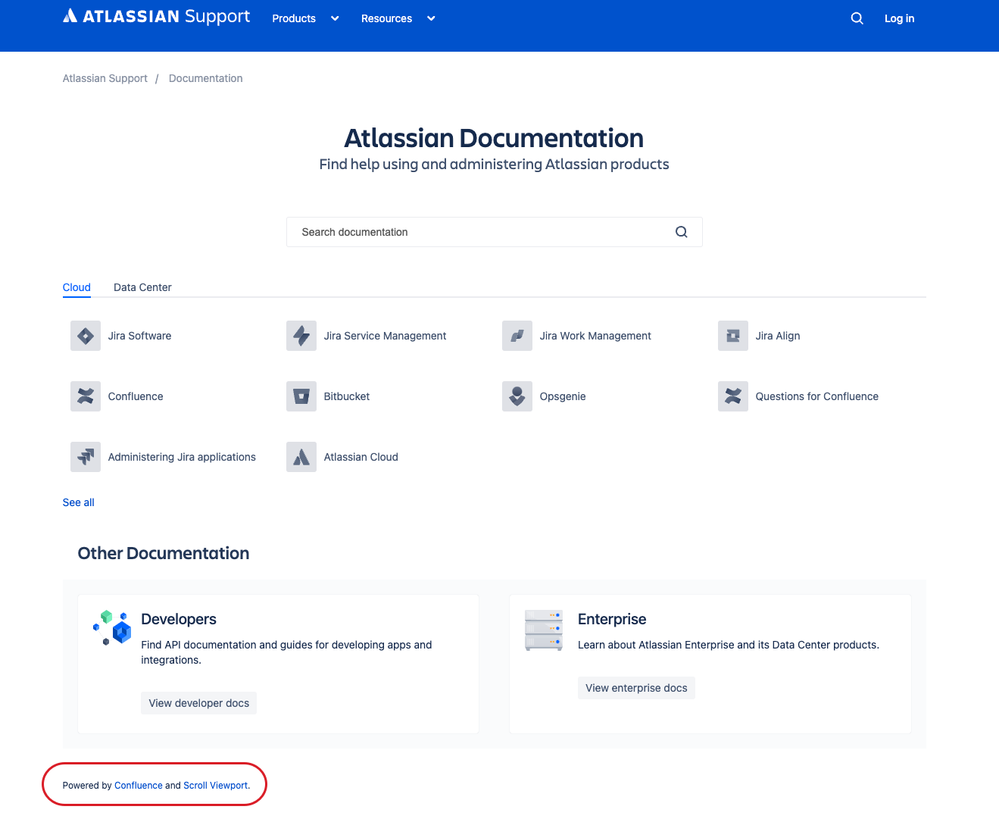Open Confluence documentation link
Viewport: 999px width, 829px height.
click(136, 396)
